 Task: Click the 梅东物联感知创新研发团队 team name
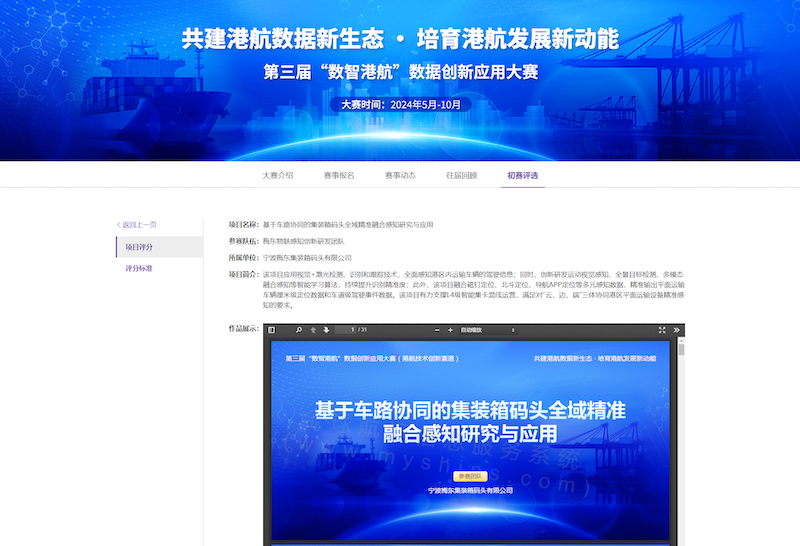tap(304, 241)
